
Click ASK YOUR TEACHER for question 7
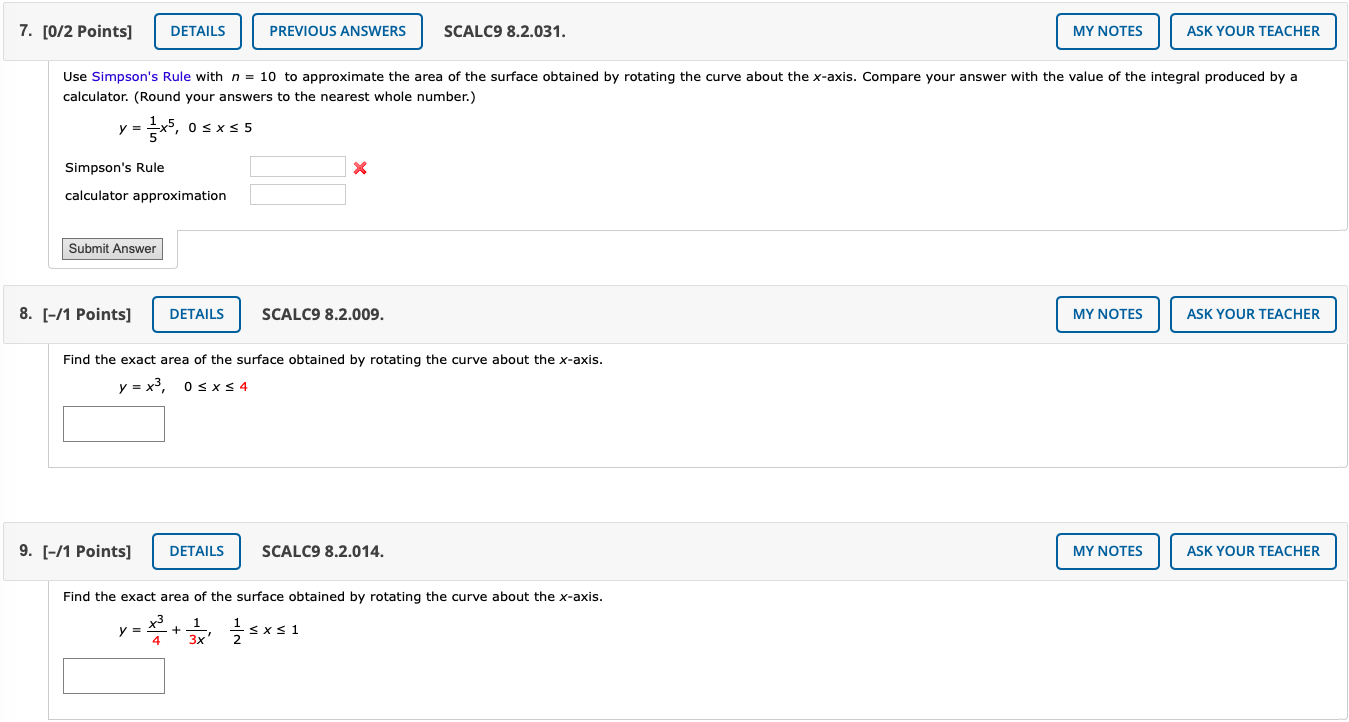(1253, 31)
